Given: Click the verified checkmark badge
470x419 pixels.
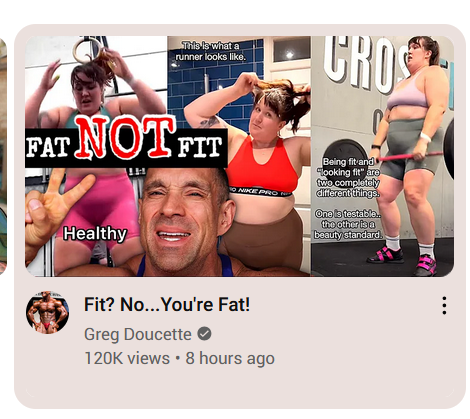Looking at the screenshot, I should 204,334.
